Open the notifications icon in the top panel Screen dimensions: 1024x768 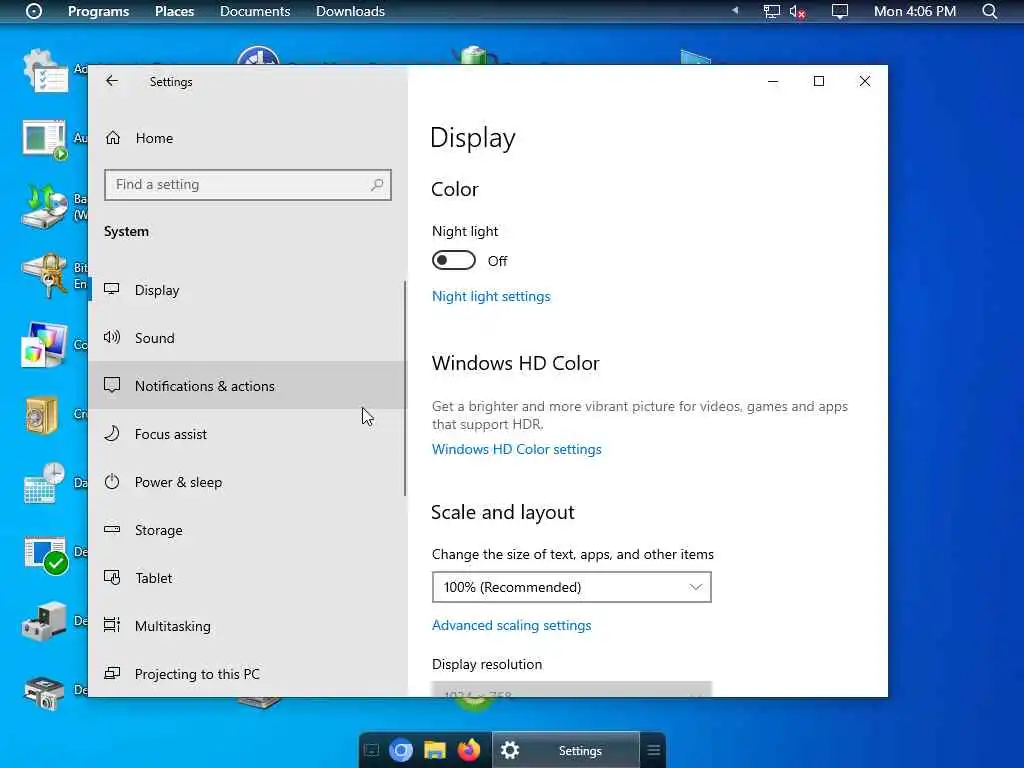(840, 11)
